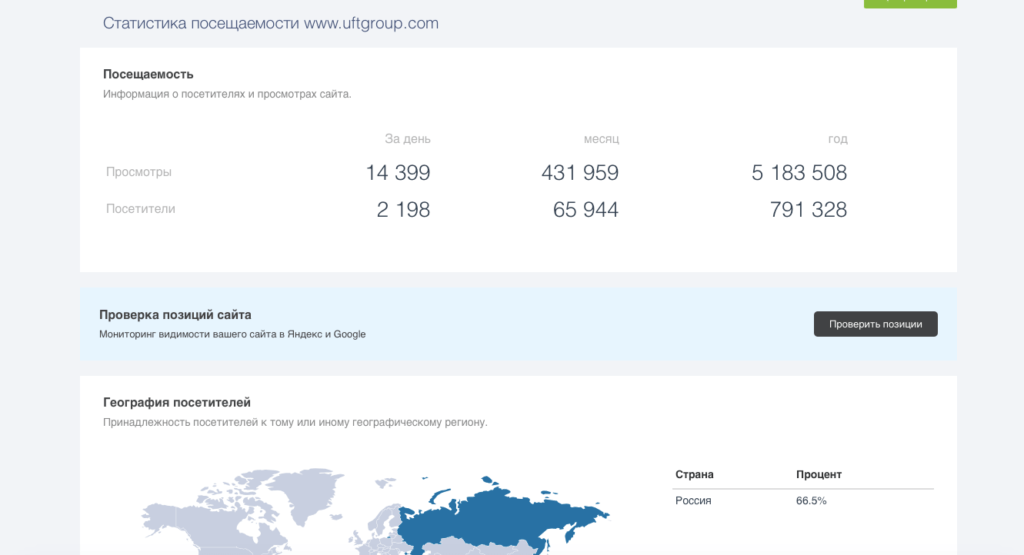
Task: Click monthly visitors value 65 944
Action: point(585,210)
